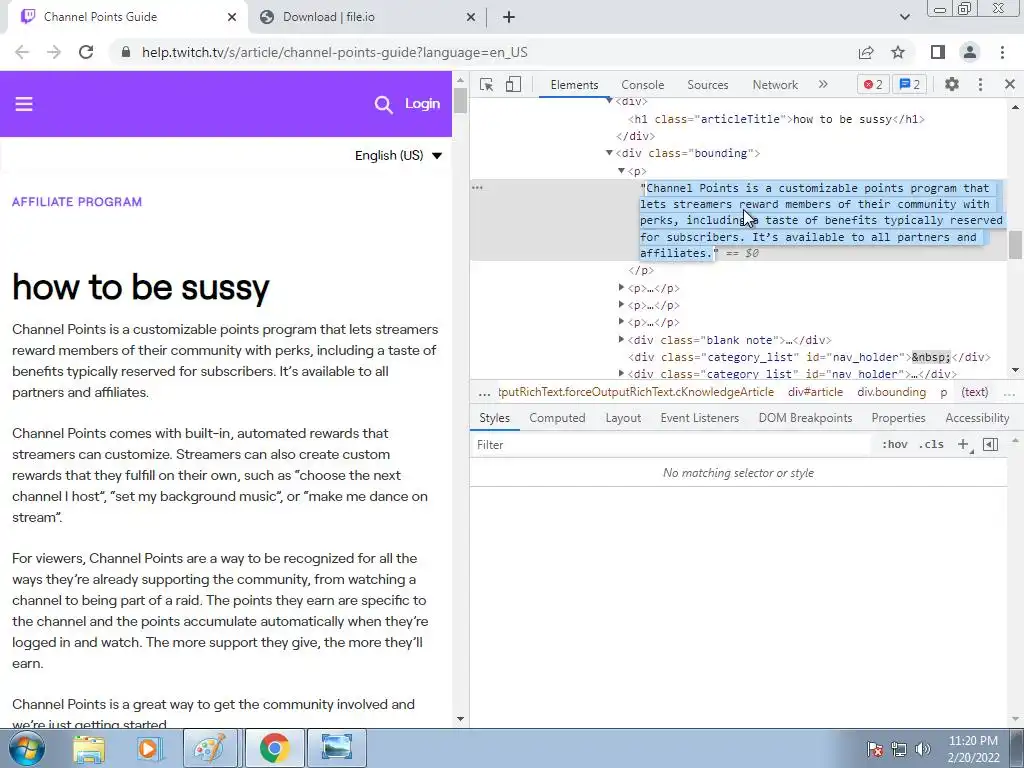Toggle the :hov element state button
This screenshot has height=768, width=1024.
(x=894, y=445)
